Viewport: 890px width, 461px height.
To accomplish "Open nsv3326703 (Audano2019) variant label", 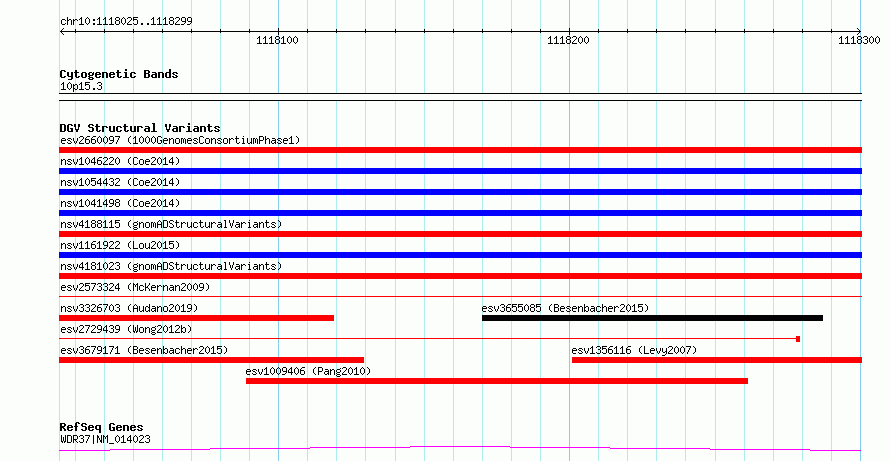I will click(x=129, y=308).
